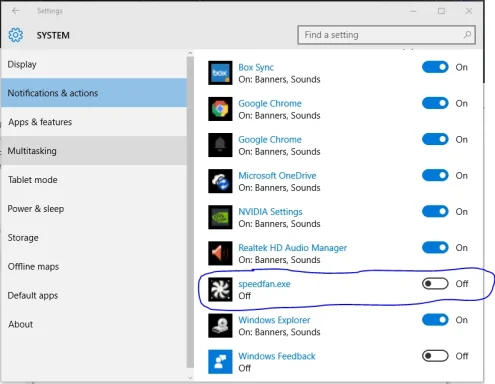Maximize the Settings window

441,11
